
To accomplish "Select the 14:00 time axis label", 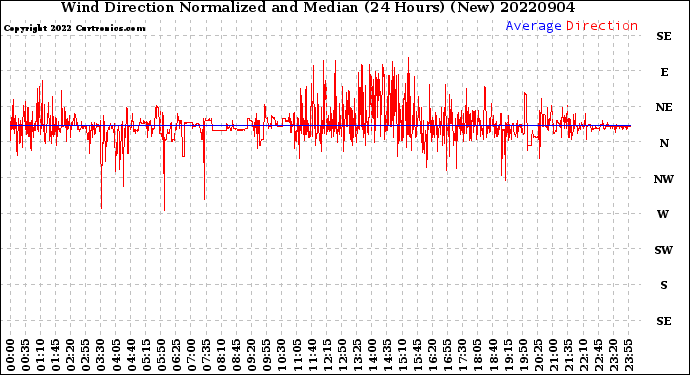I will (x=373, y=355).
